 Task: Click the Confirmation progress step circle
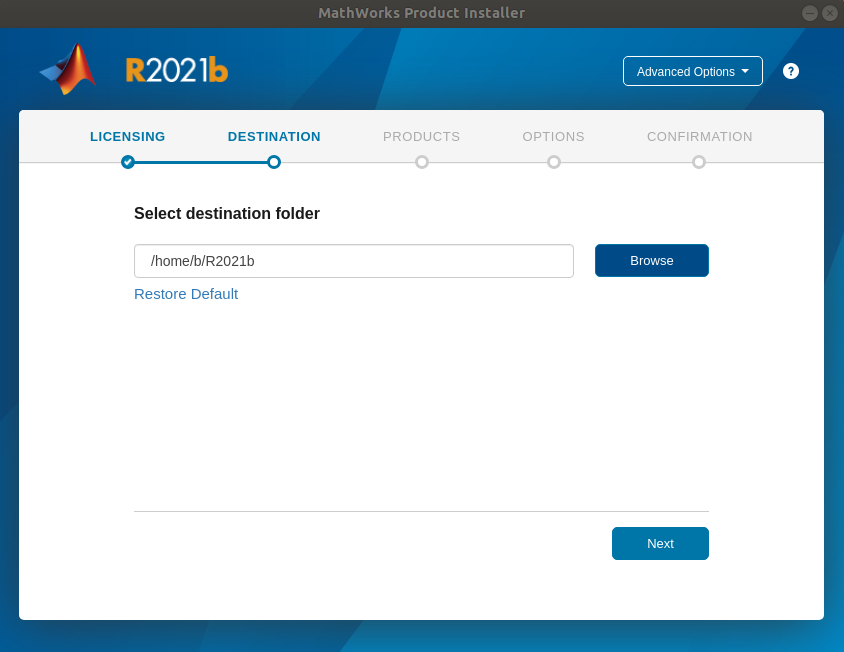pos(699,162)
